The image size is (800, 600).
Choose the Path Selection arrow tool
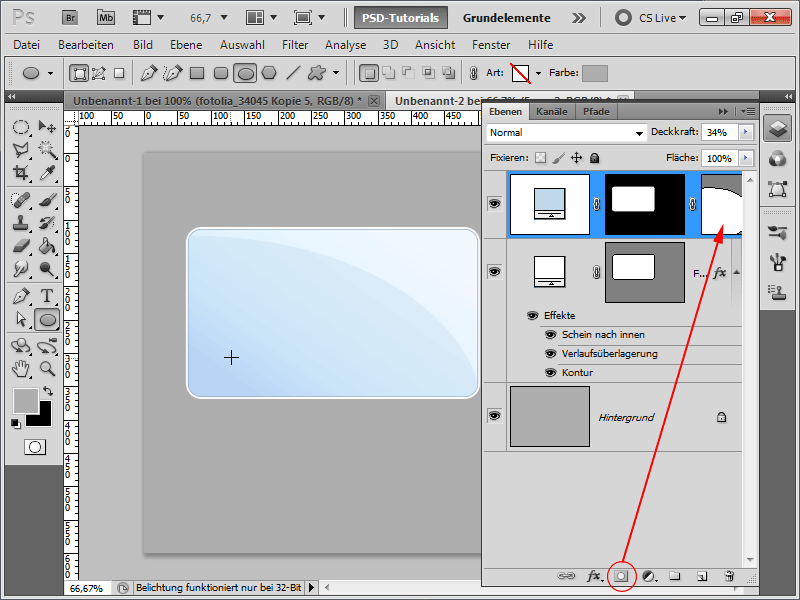click(20, 319)
